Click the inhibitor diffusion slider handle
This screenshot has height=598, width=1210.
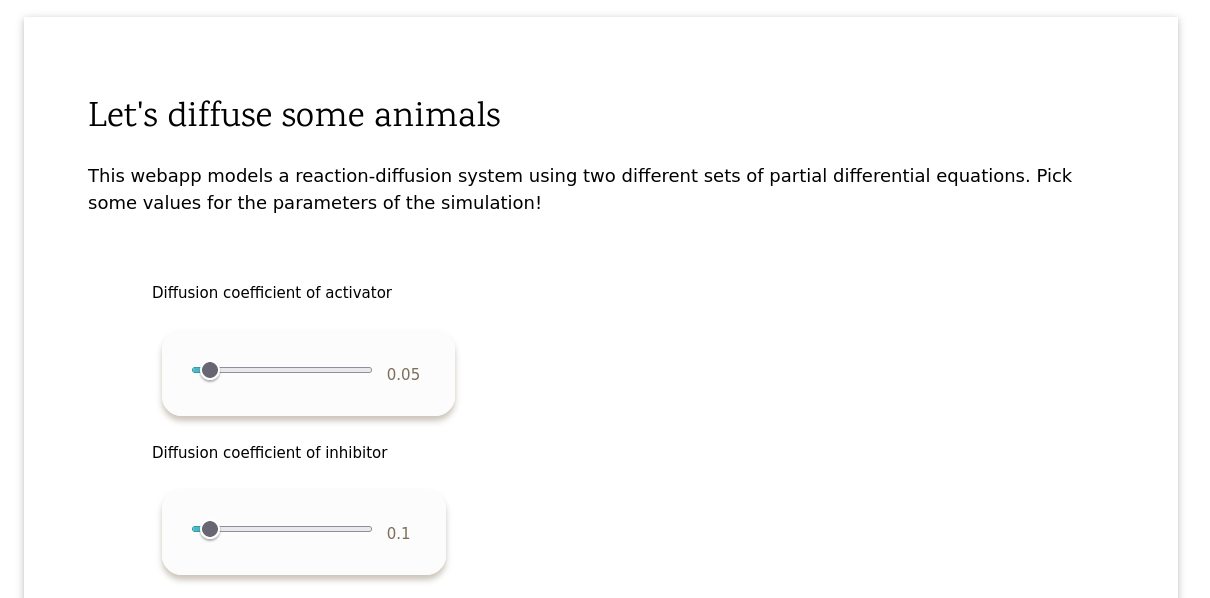click(x=210, y=529)
